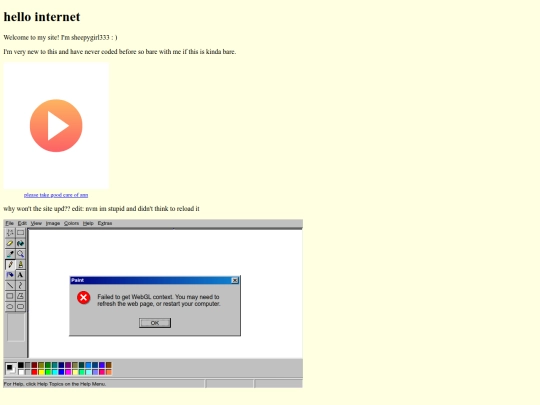Select the Free-Form Select tool in Paint

[10, 233]
